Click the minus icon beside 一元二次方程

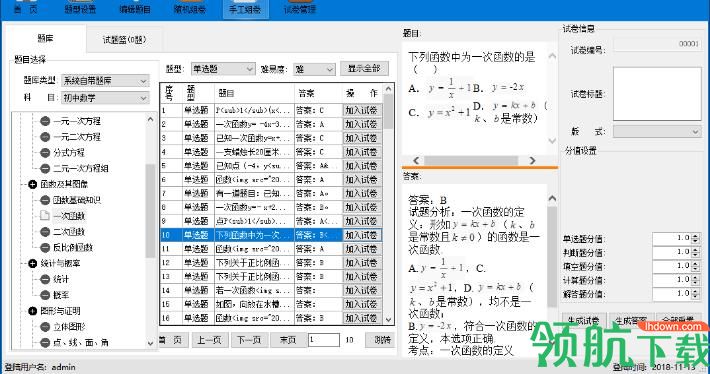[45, 137]
